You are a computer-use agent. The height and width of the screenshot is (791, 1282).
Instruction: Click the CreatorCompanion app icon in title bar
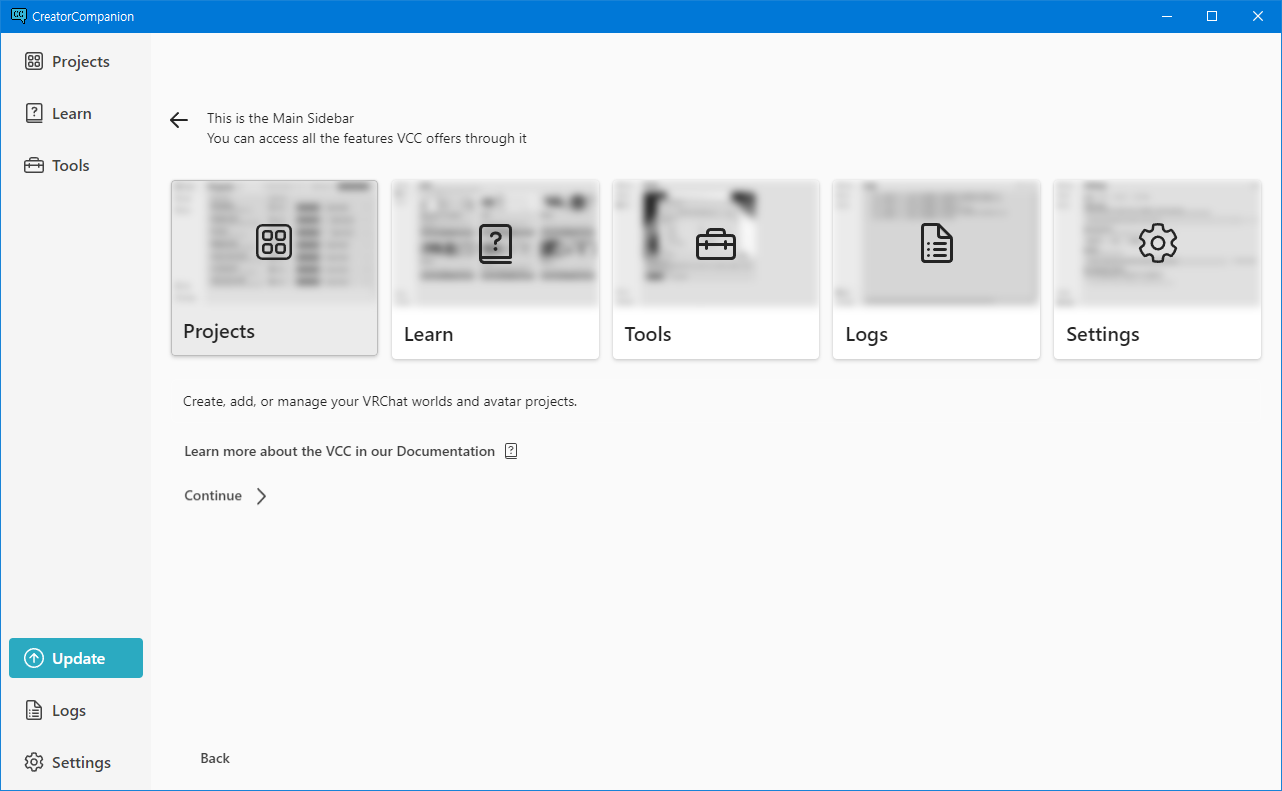point(18,16)
